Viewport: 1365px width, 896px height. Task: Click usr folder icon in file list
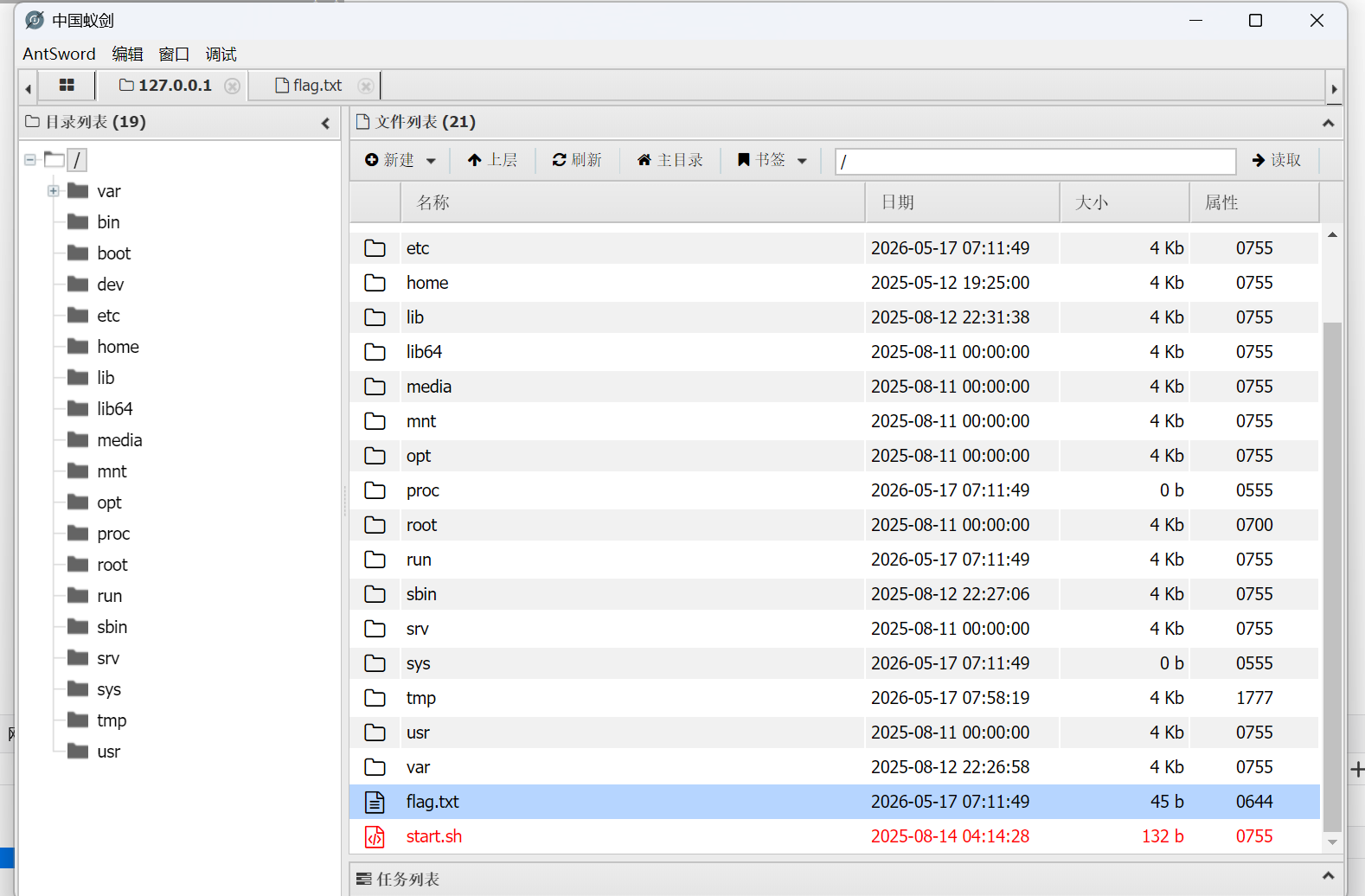pyautogui.click(x=375, y=733)
